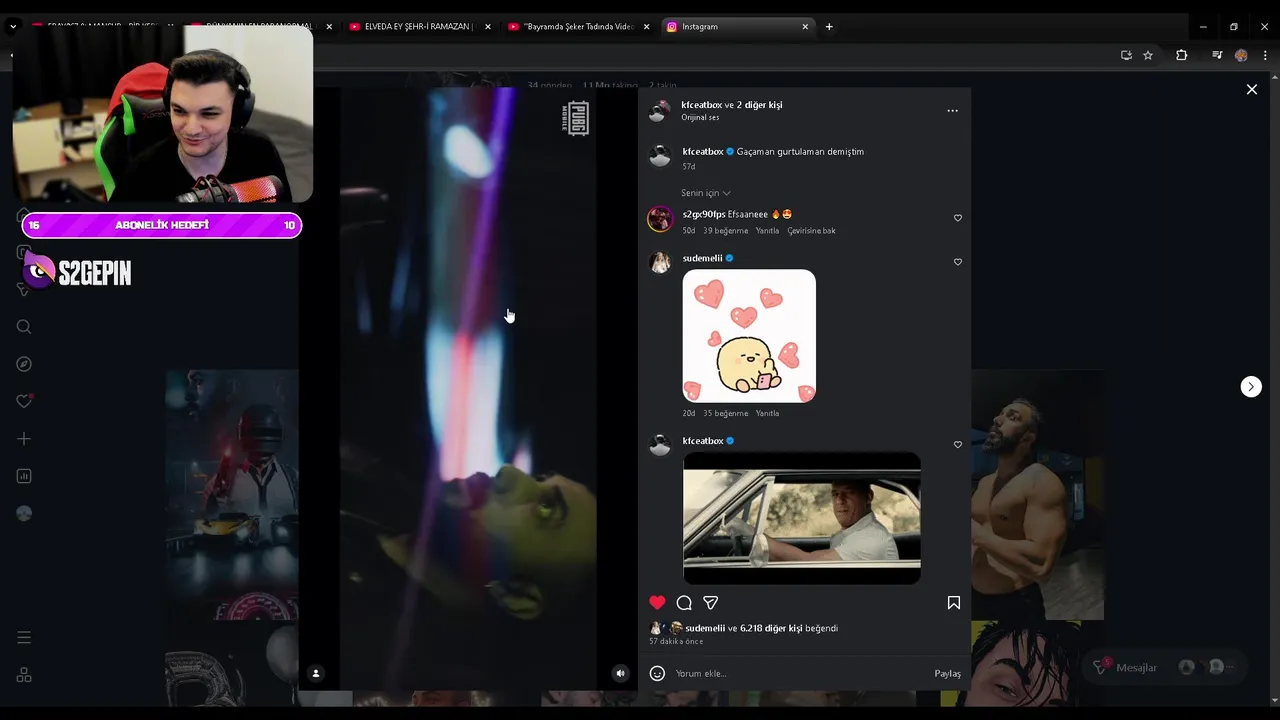
Task: Open the shirtless man post thumbnail
Action: pyautogui.click(x=1037, y=495)
